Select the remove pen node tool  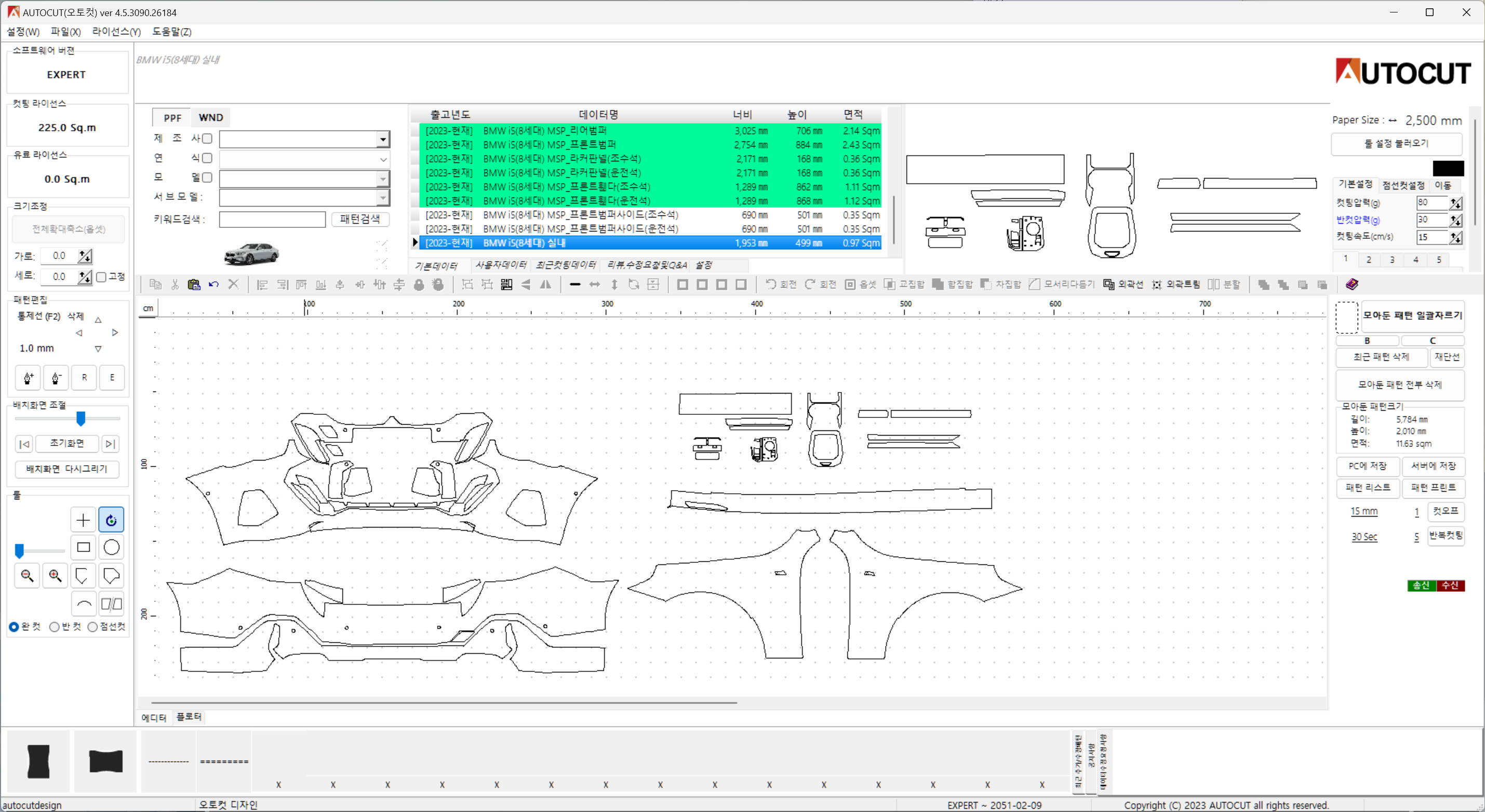point(56,377)
